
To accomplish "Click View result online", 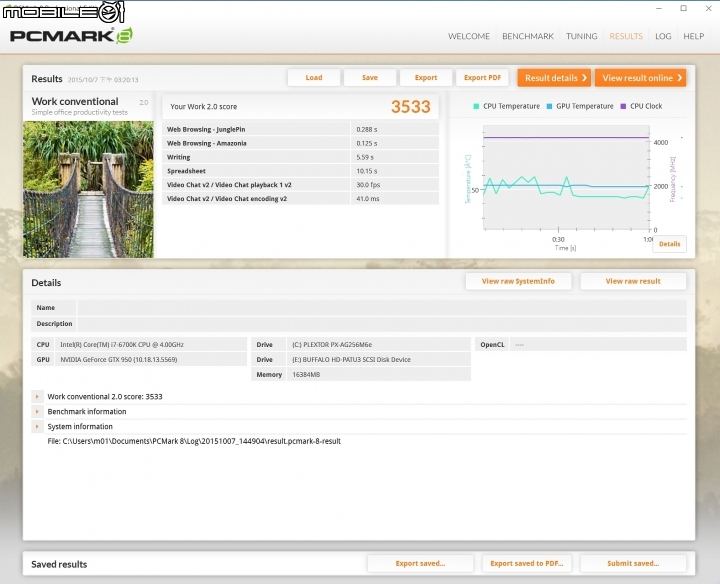I will 641,78.
